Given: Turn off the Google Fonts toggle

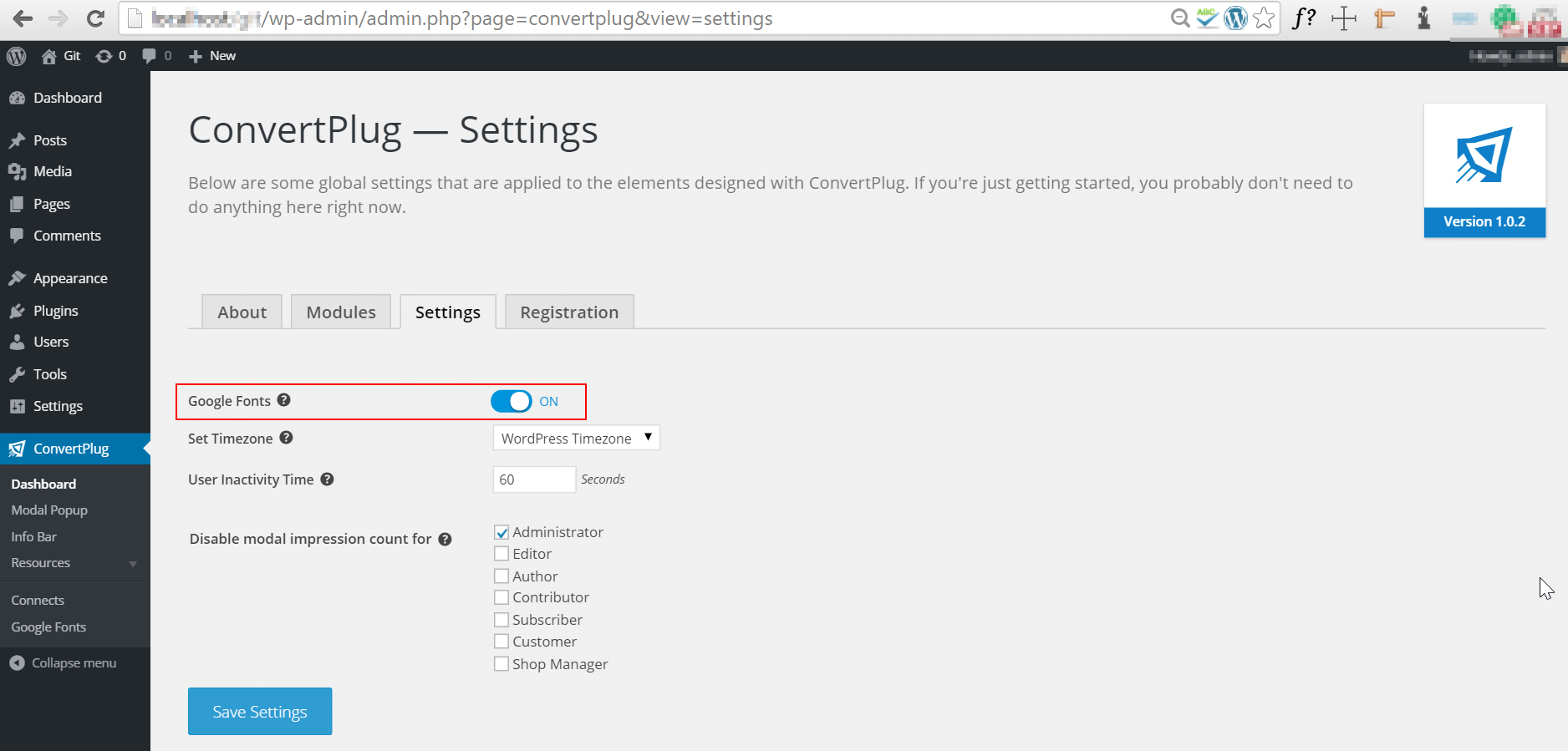Looking at the screenshot, I should 512,402.
